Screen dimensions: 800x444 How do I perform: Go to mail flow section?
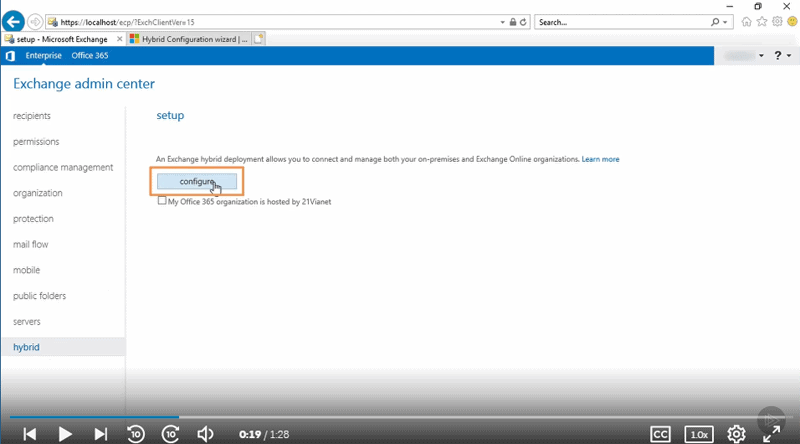click(x=31, y=244)
